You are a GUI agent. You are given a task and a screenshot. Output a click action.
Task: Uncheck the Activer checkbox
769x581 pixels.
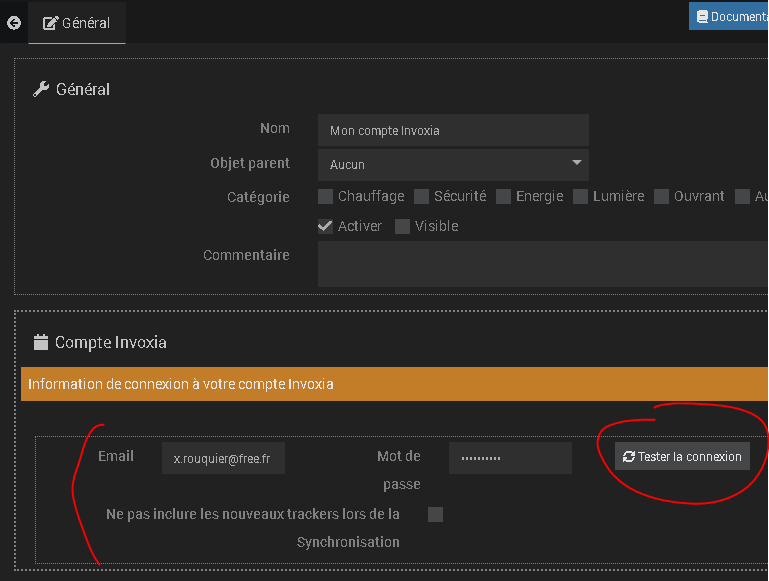coord(325,226)
